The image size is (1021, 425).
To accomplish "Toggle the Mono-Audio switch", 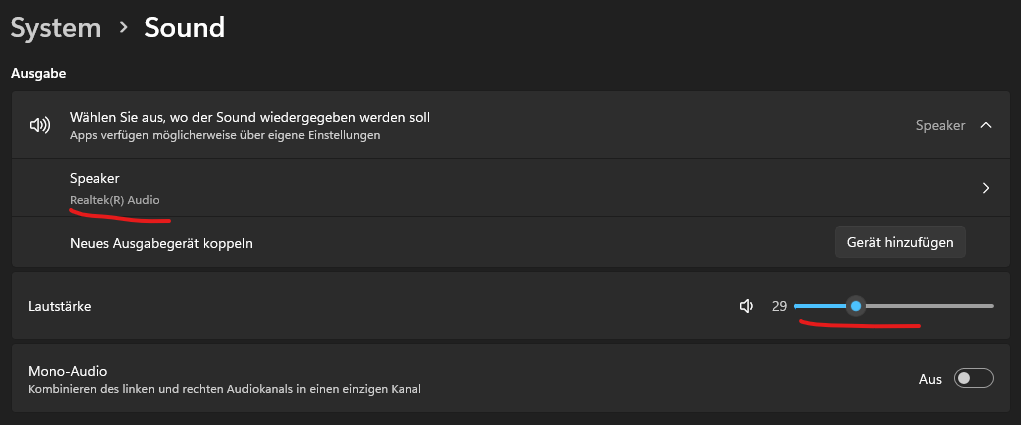I will tap(973, 379).
